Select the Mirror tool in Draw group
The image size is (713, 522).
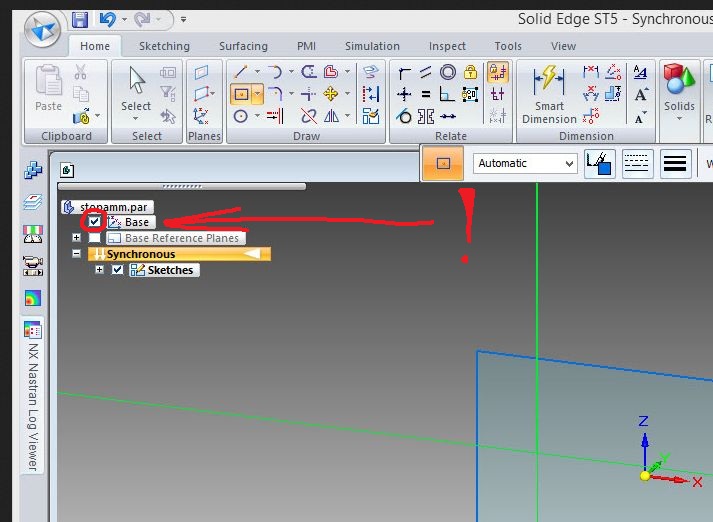[331, 116]
